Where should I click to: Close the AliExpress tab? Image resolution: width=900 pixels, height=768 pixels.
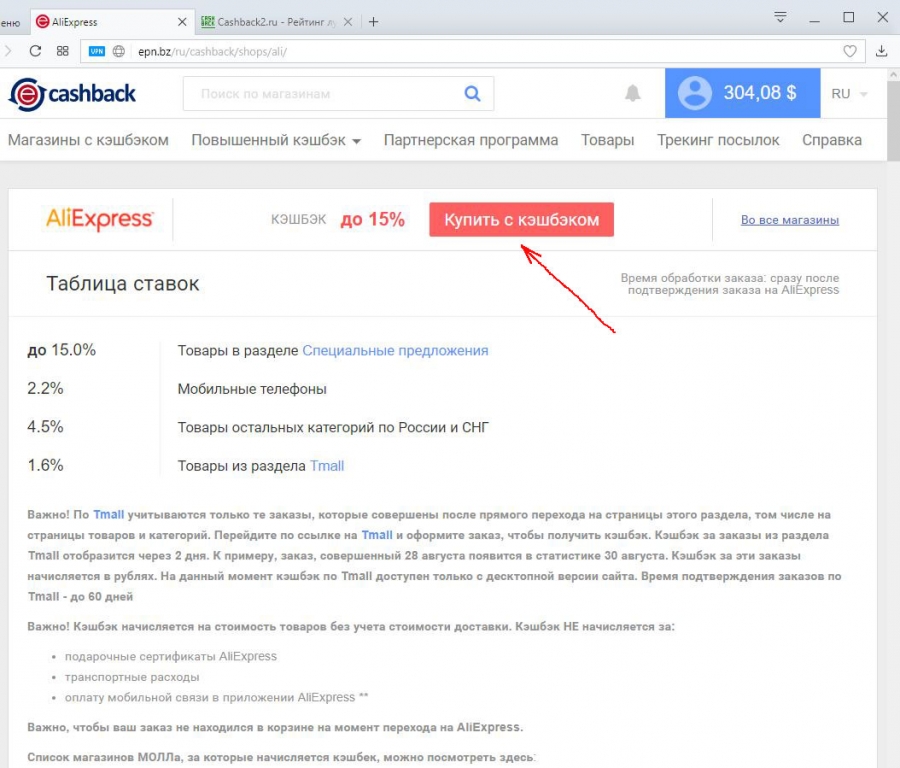(182, 22)
